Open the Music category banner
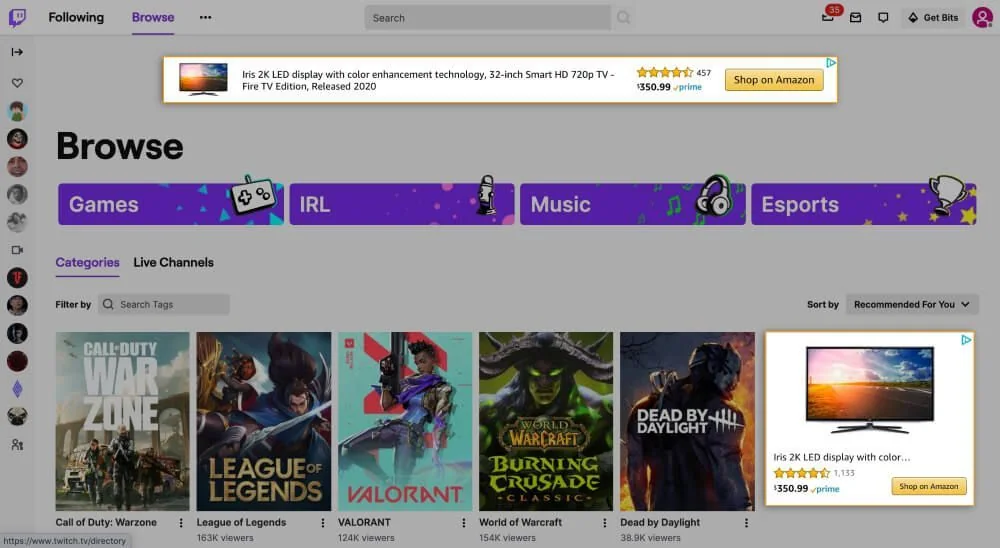This screenshot has width=1000, height=548. tap(633, 204)
